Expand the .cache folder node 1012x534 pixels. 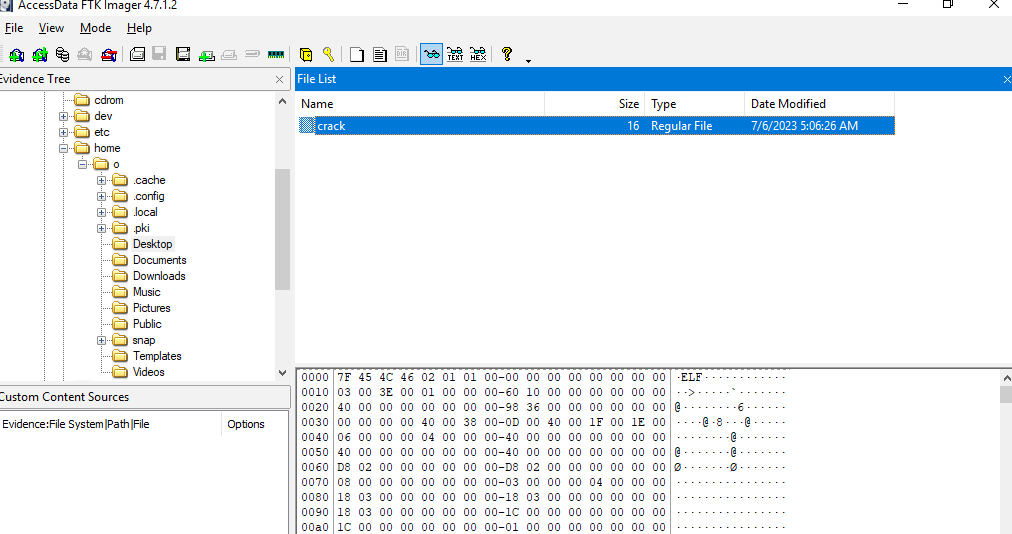tap(101, 180)
